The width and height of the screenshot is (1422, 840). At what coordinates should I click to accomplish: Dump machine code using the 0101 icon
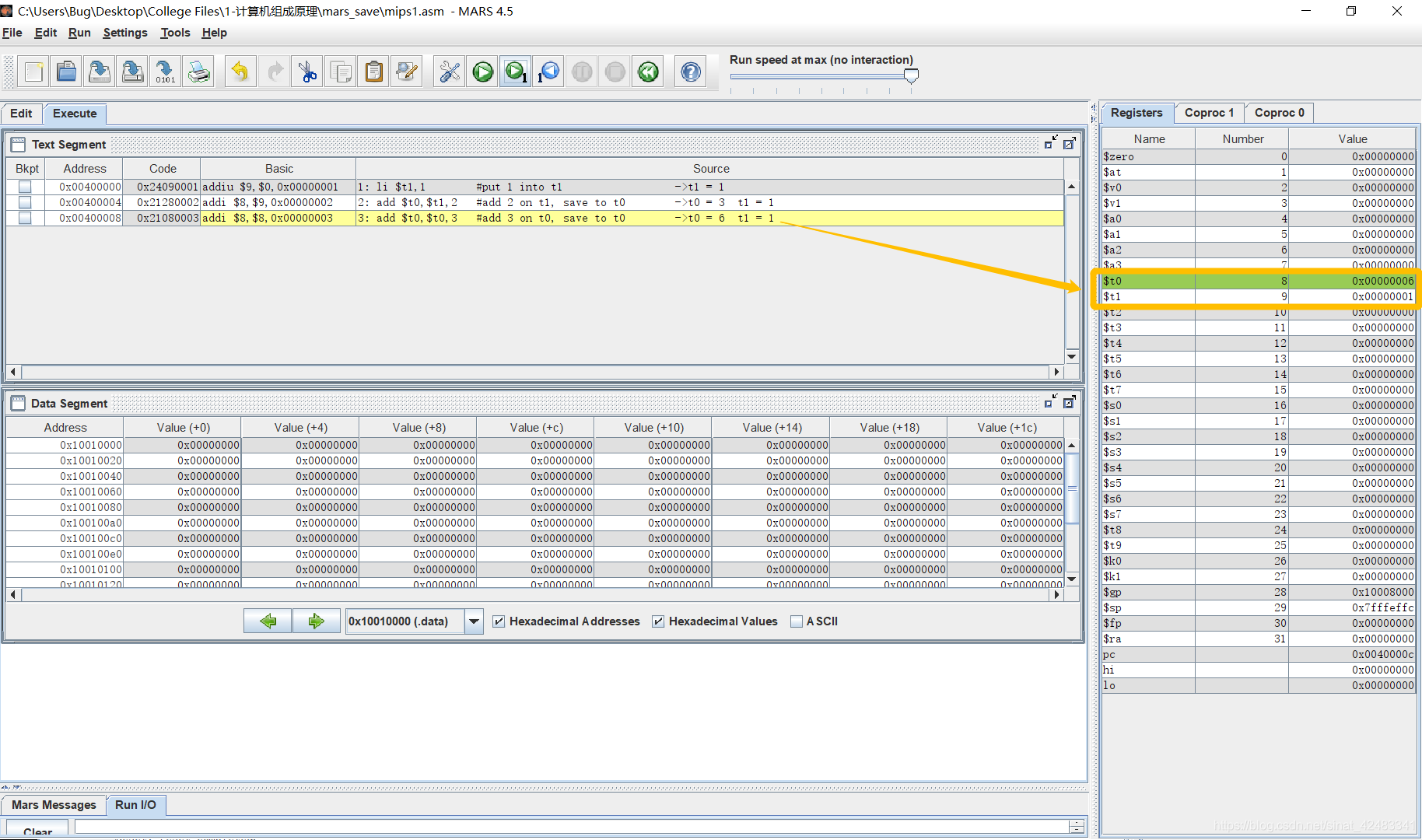(166, 72)
